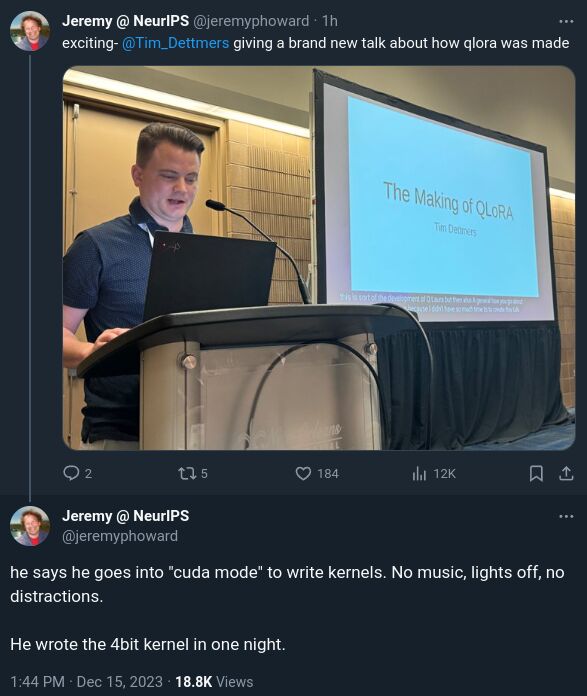Viewport: 587px width, 696px height.
Task: Click Jeremy's avatar on the reply tweet
Action: (30, 526)
